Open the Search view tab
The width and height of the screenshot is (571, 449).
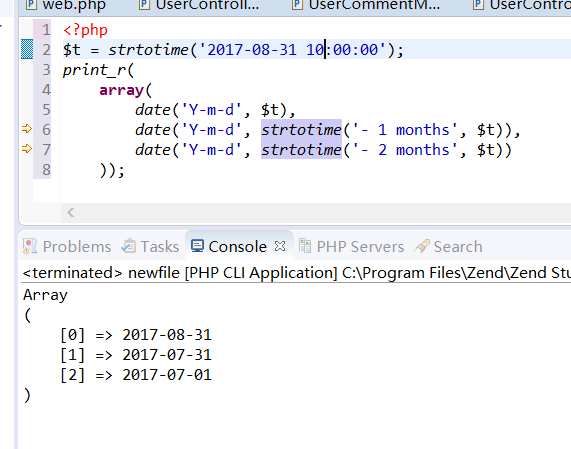click(448, 247)
